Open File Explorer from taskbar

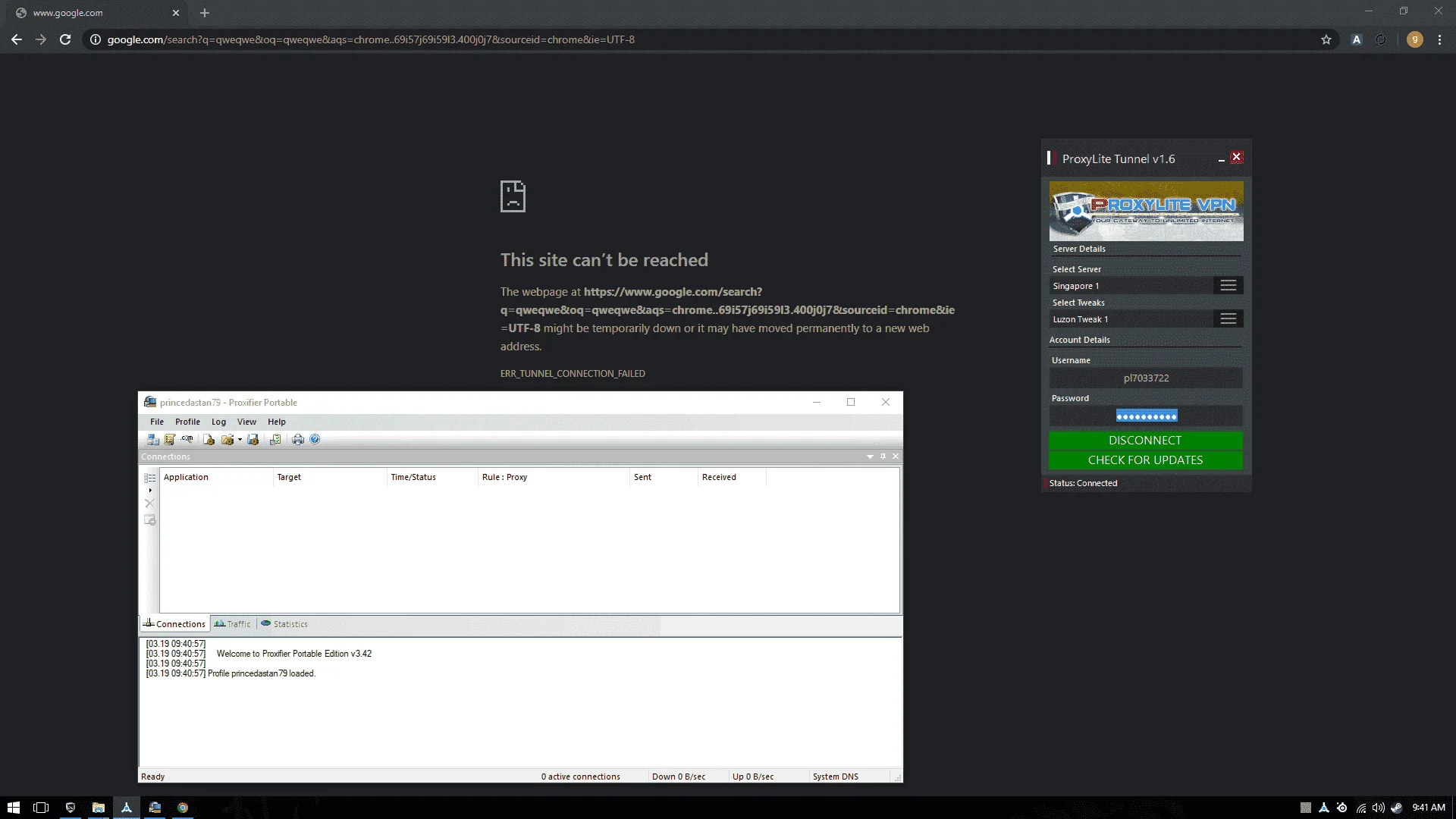coord(99,808)
